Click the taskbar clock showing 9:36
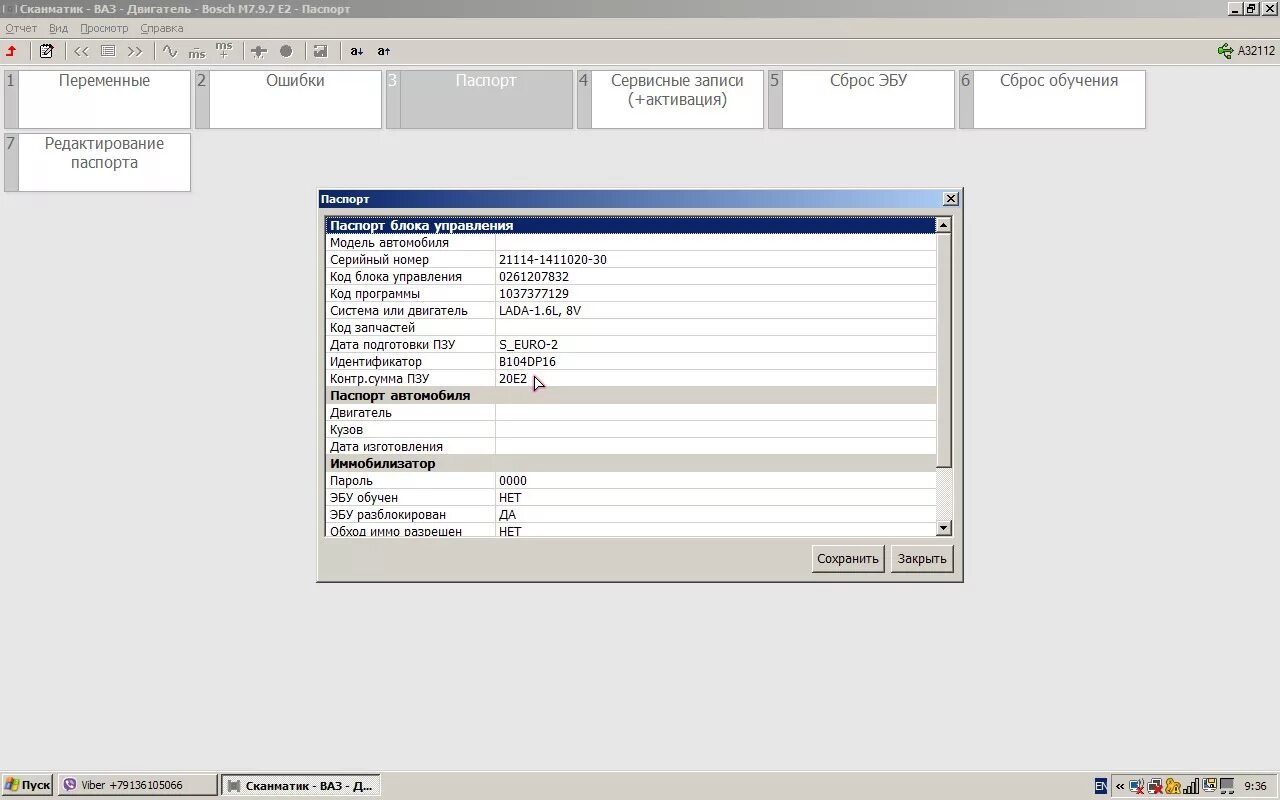This screenshot has height=800, width=1280. pyautogui.click(x=1256, y=786)
